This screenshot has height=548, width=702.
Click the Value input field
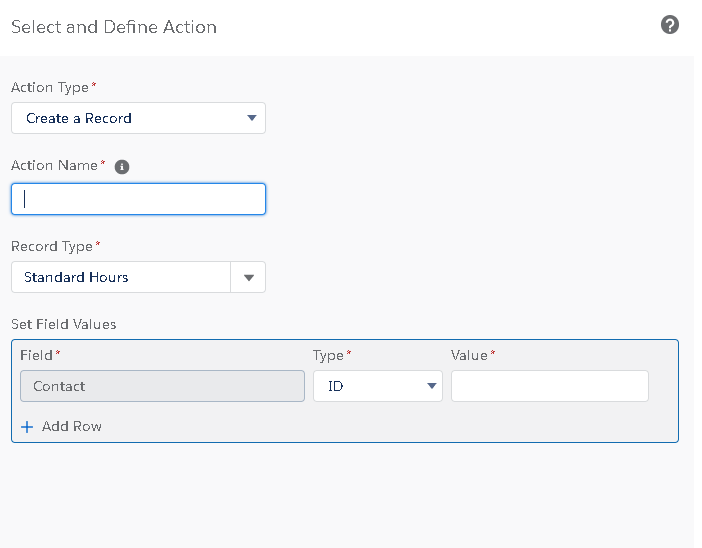tap(549, 386)
